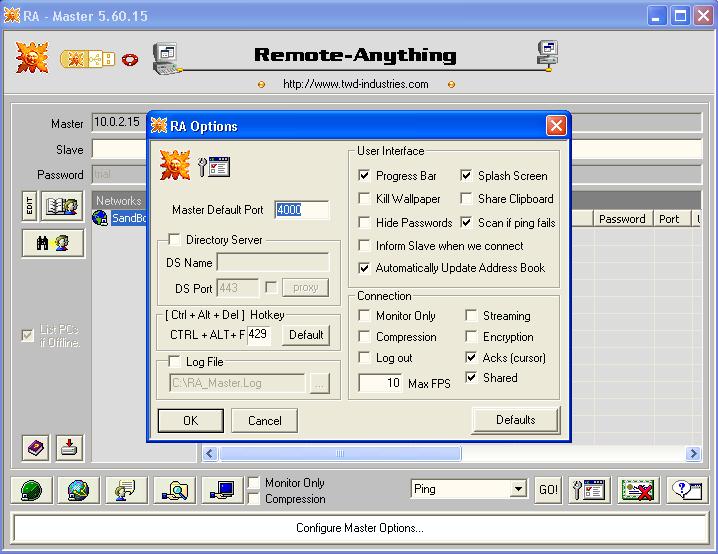Click the certificate with red X icon
This screenshot has width=718, height=554.
tap(638, 490)
